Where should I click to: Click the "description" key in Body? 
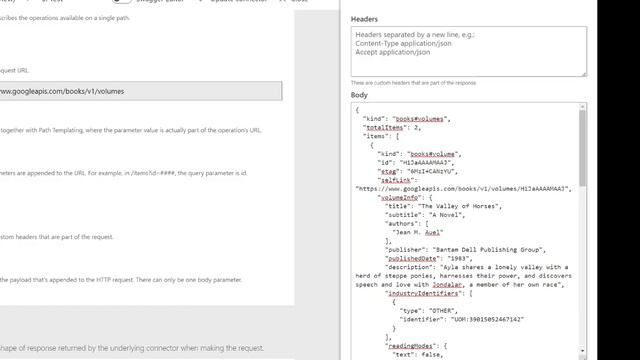coord(411,267)
